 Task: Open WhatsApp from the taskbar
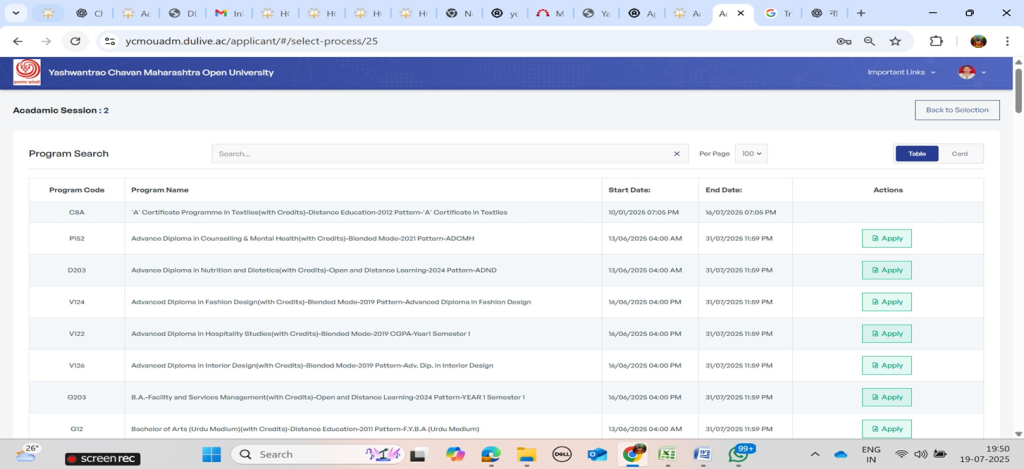[x=739, y=454]
